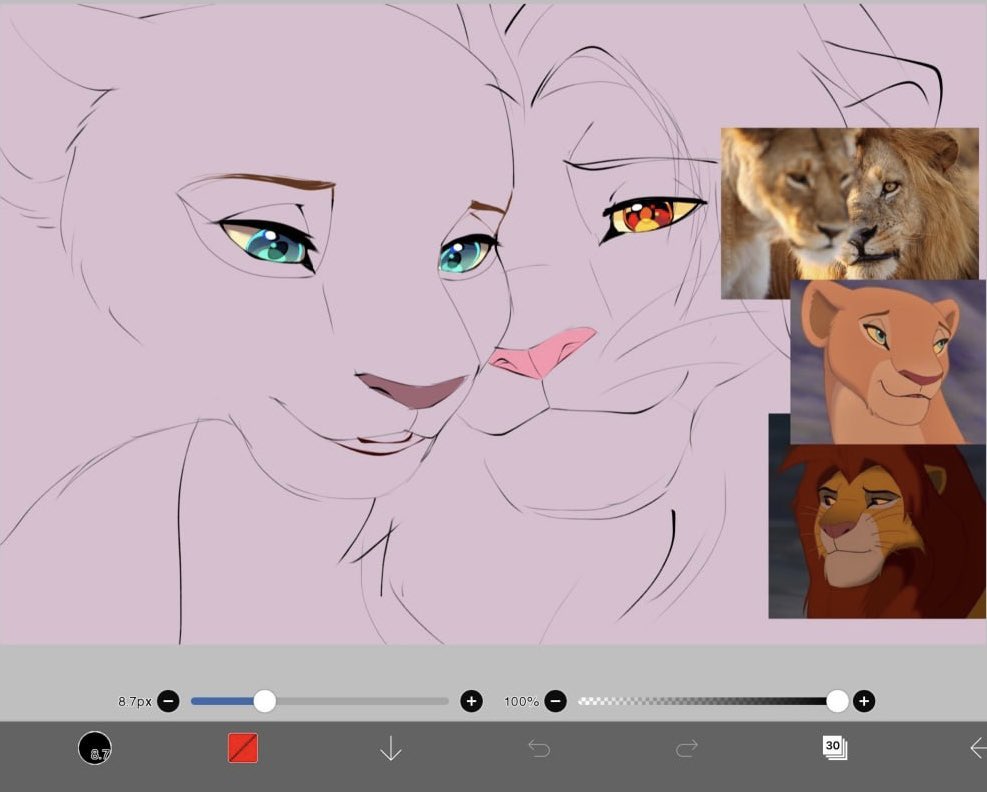987x792 pixels.
Task: Open the active color swatch with red slash
Action: click(241, 746)
